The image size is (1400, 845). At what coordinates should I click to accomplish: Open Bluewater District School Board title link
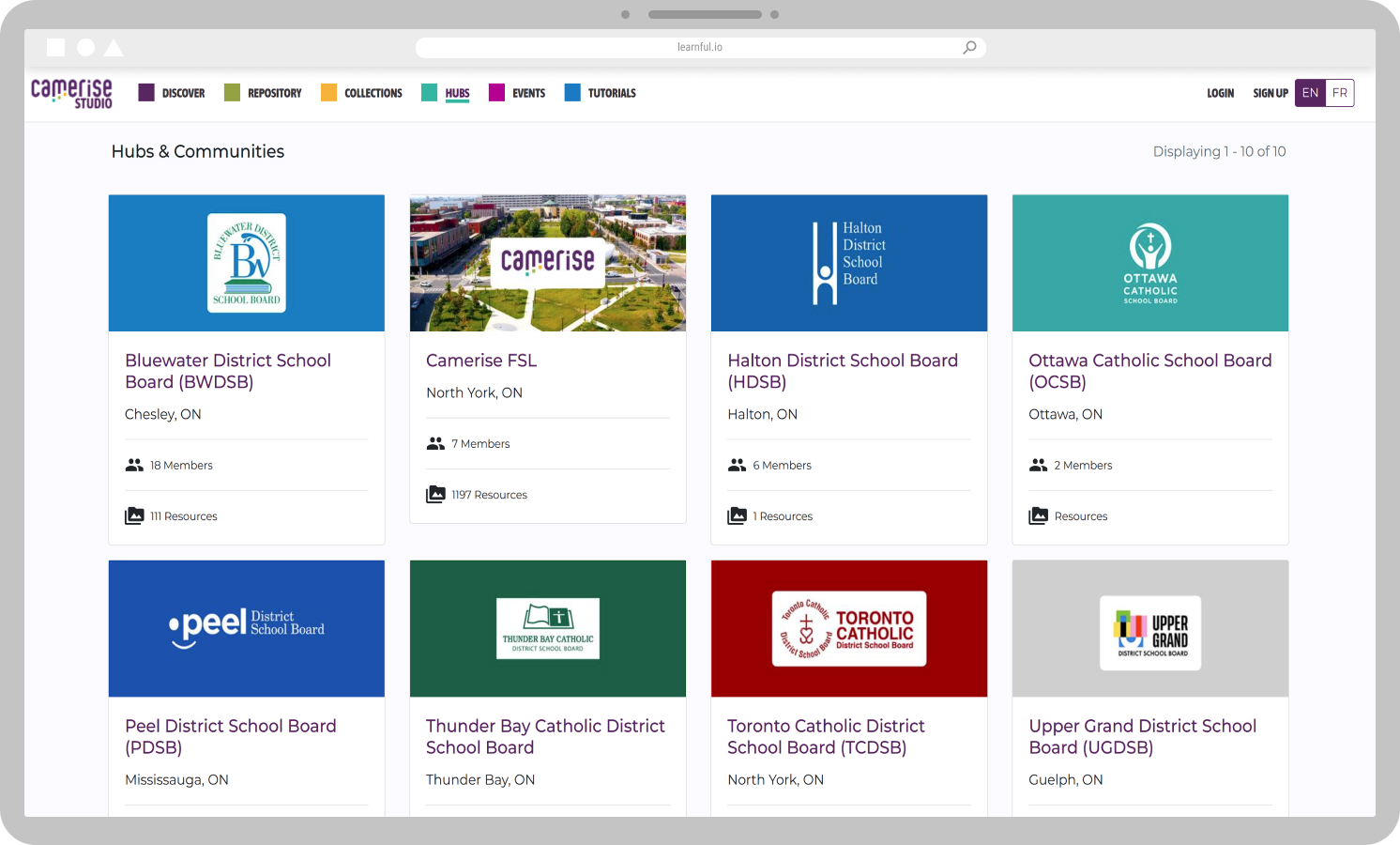pyautogui.click(x=228, y=371)
